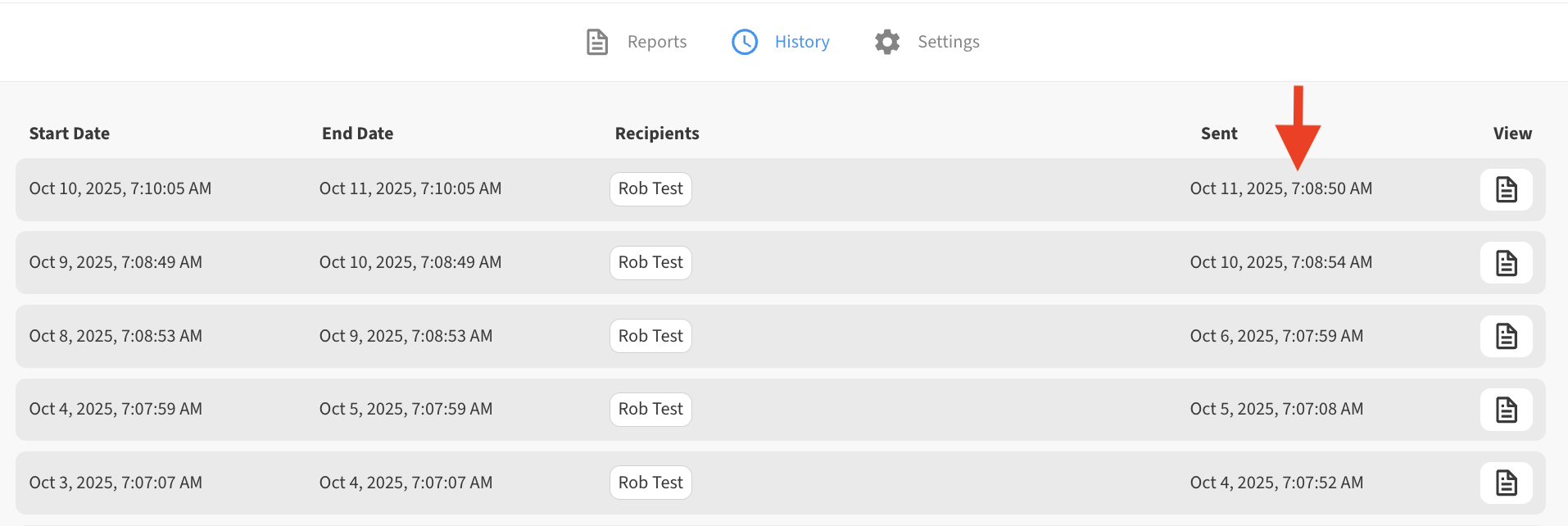Click the Recipients column header
Screen dimensions: 1568x526
pos(657,134)
